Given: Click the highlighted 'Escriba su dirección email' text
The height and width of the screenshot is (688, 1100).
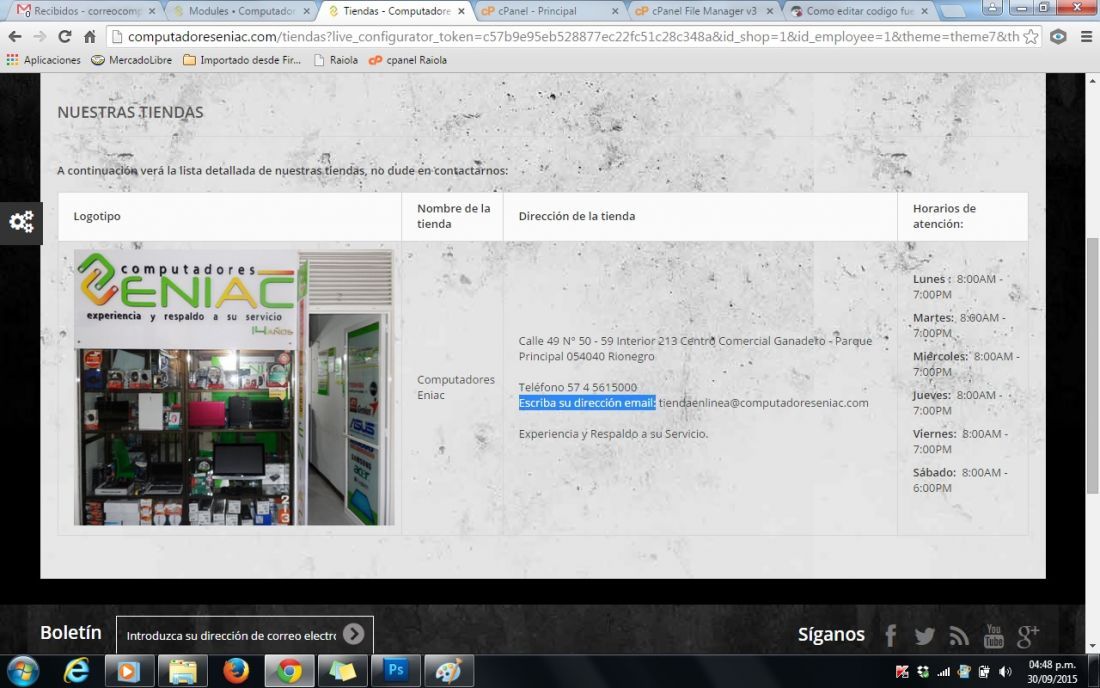Looking at the screenshot, I should click(587, 403).
